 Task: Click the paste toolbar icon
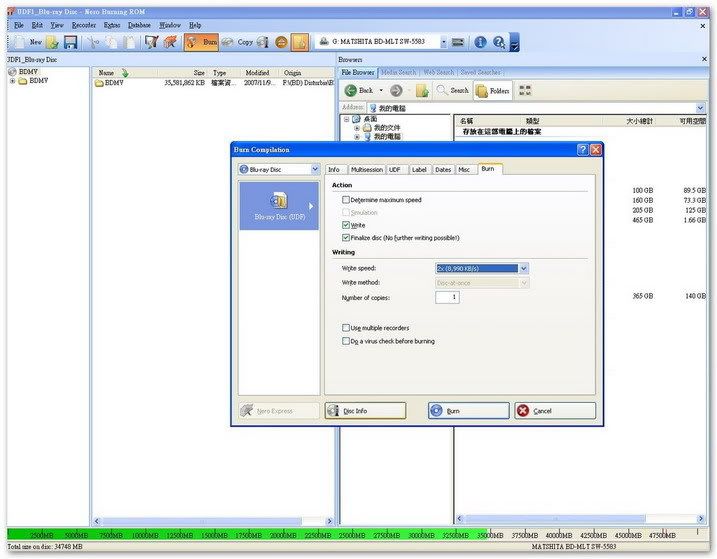tap(130, 42)
